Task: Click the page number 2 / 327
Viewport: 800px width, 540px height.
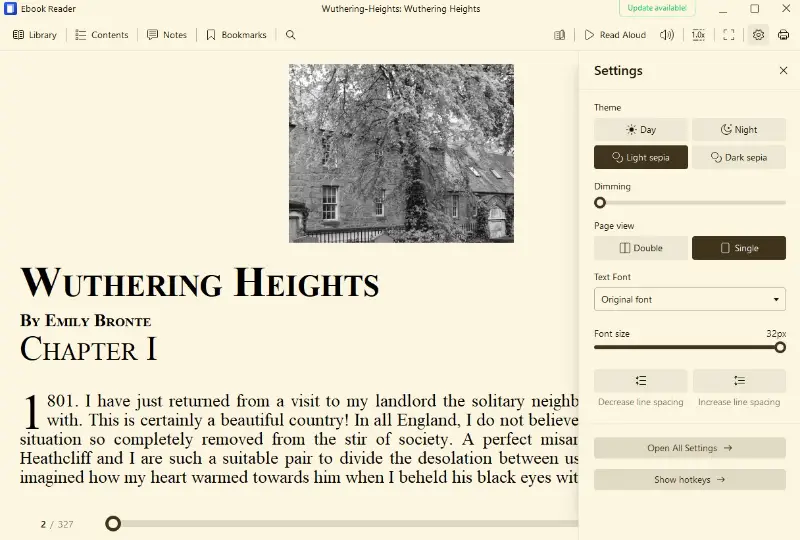Action: 57,524
